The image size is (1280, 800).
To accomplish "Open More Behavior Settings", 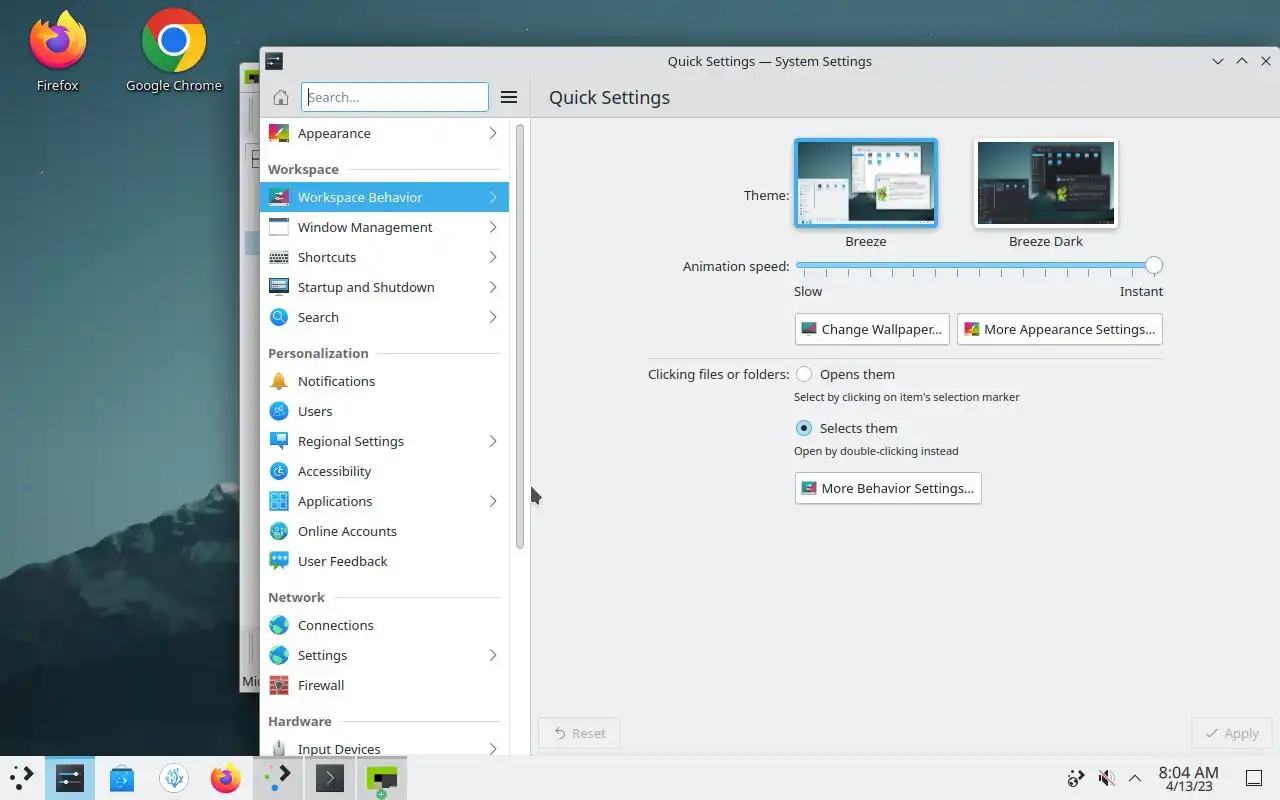I will (x=888, y=488).
